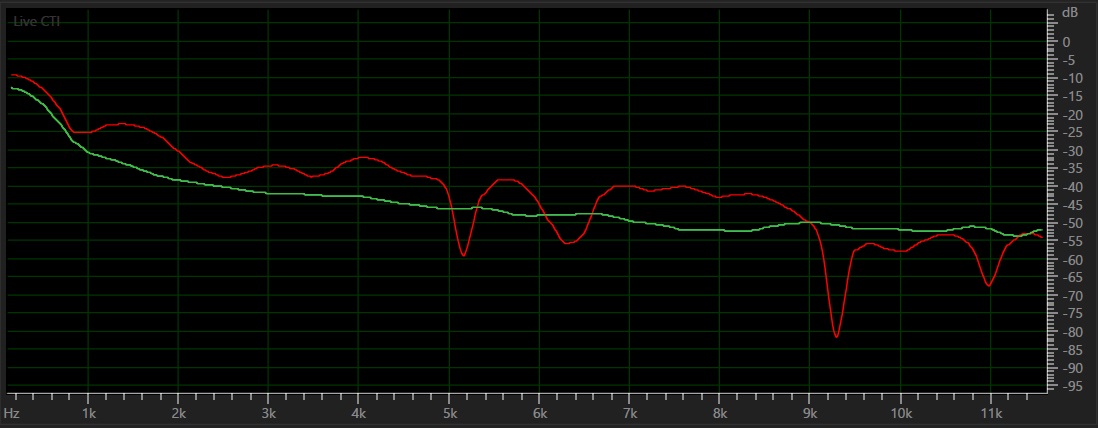Select the 2k frequency axis label

[x=179, y=412]
